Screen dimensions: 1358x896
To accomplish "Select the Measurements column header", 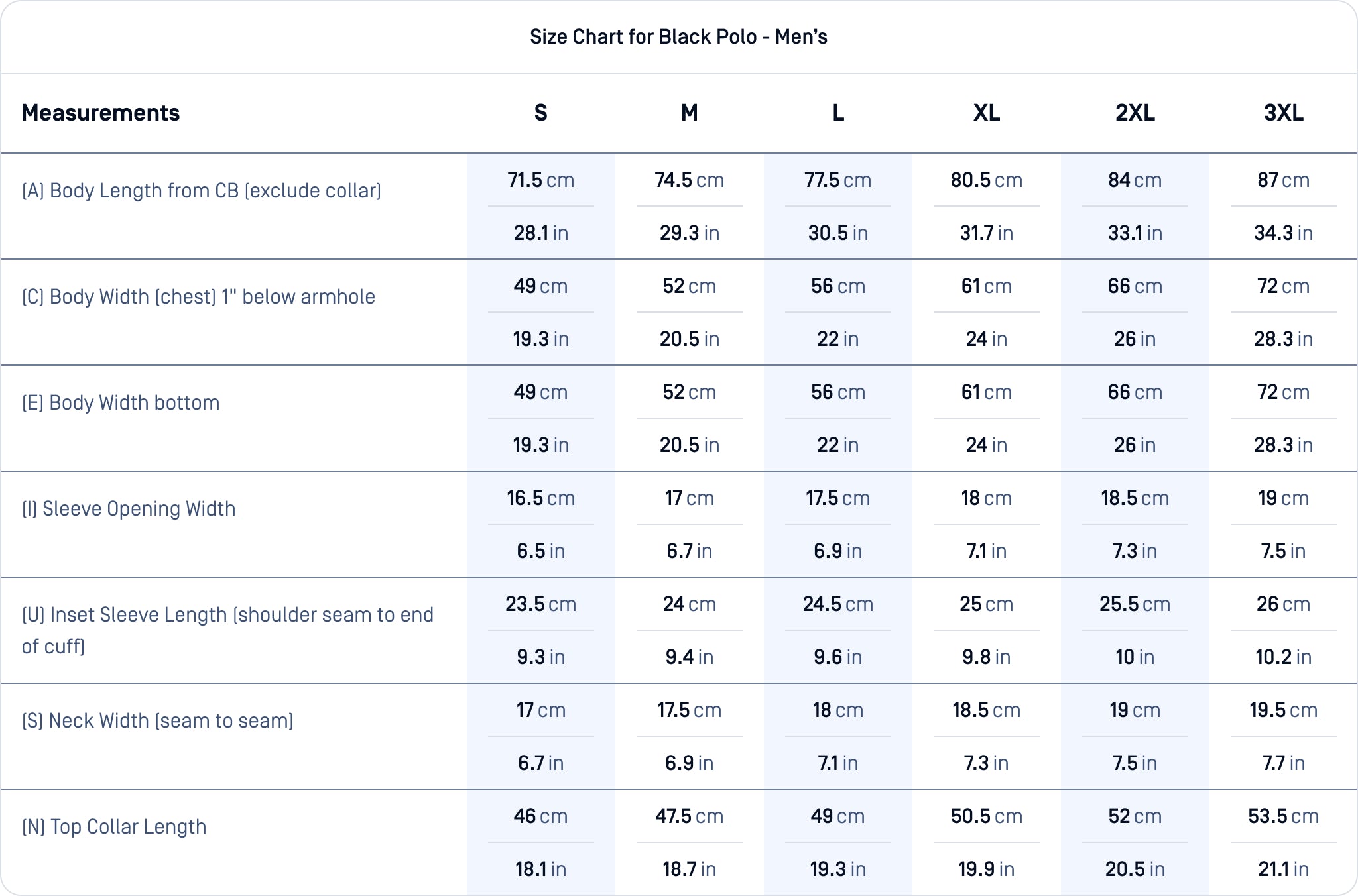I will [x=101, y=113].
